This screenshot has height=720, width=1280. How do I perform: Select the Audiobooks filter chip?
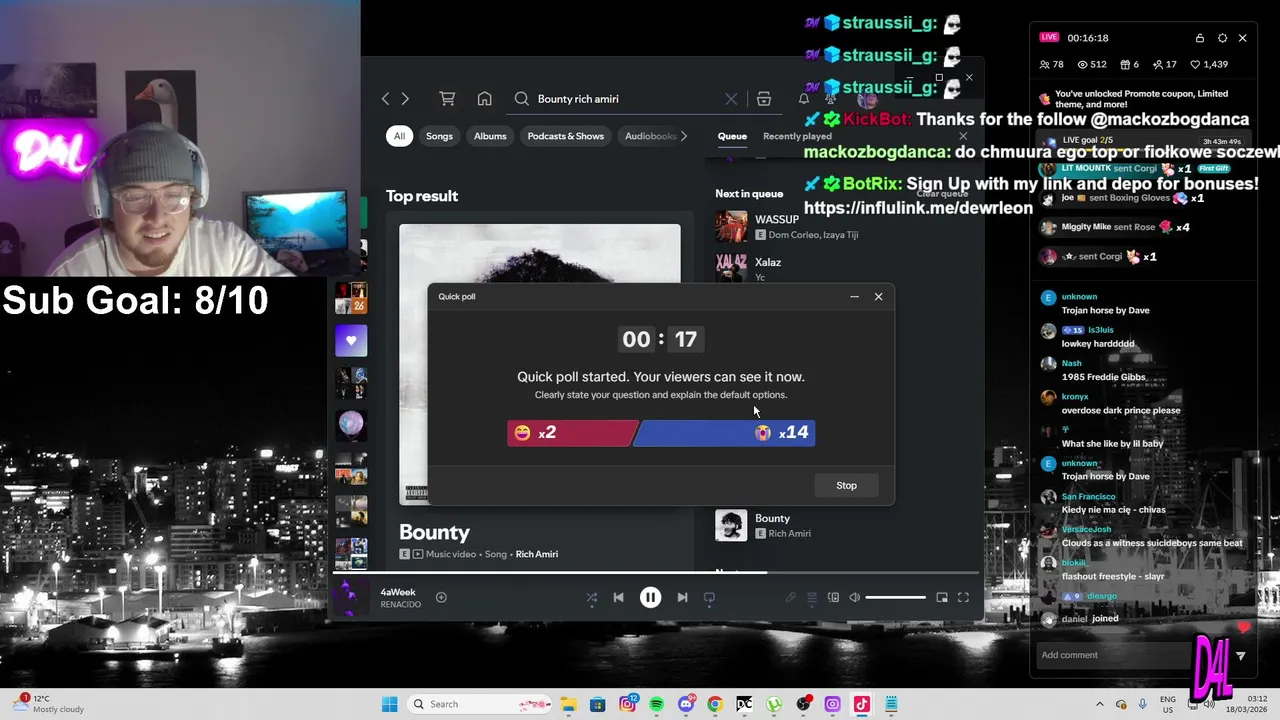[x=650, y=136]
